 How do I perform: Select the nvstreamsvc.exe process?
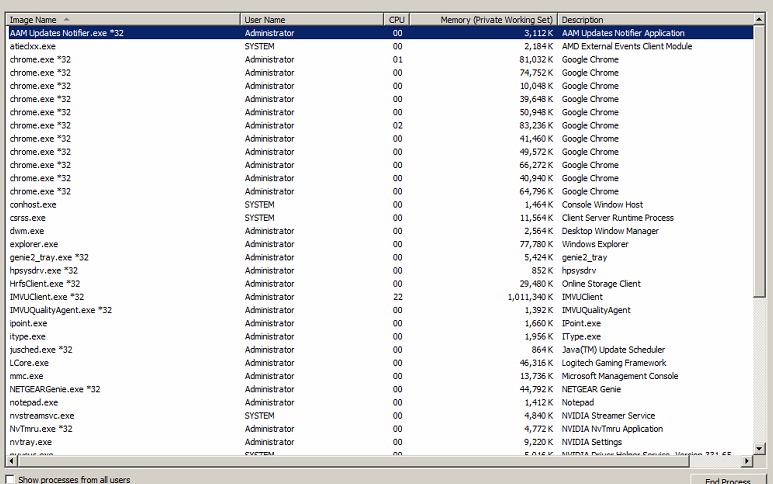pos(380,415)
